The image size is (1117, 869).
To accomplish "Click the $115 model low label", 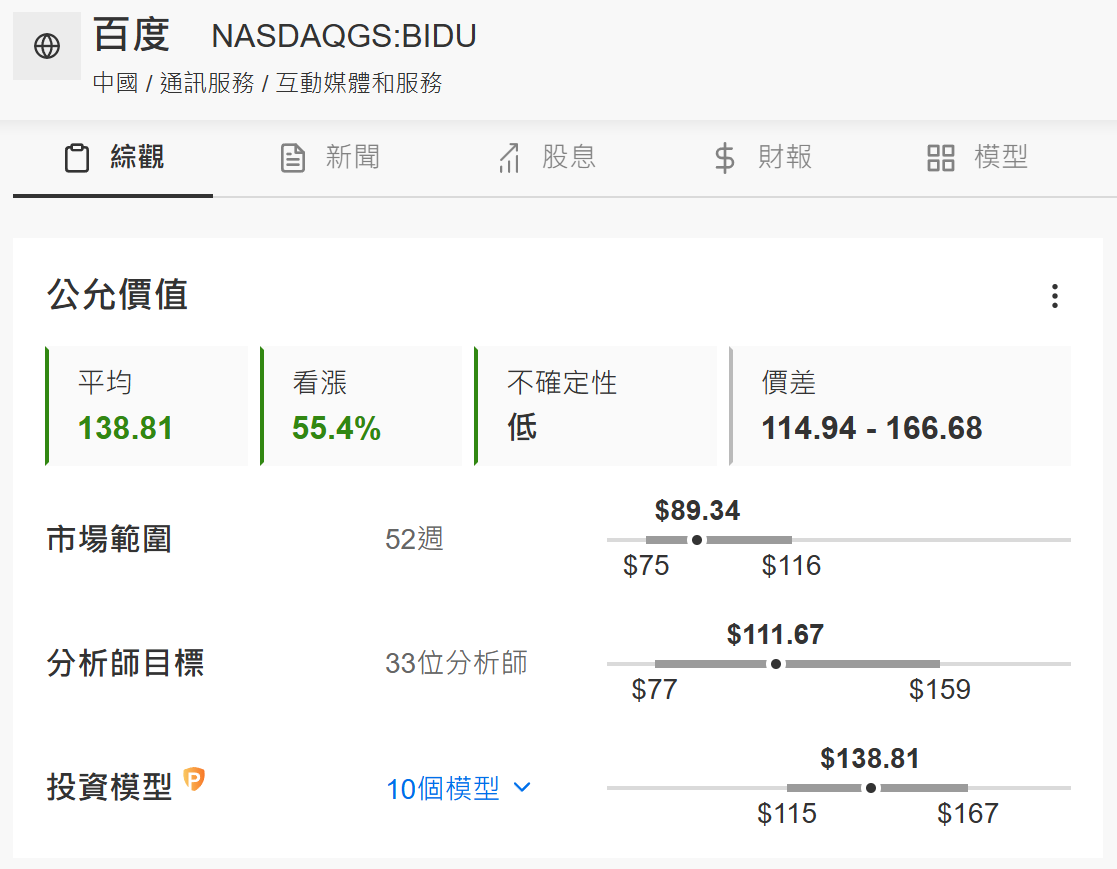I will coord(787,813).
